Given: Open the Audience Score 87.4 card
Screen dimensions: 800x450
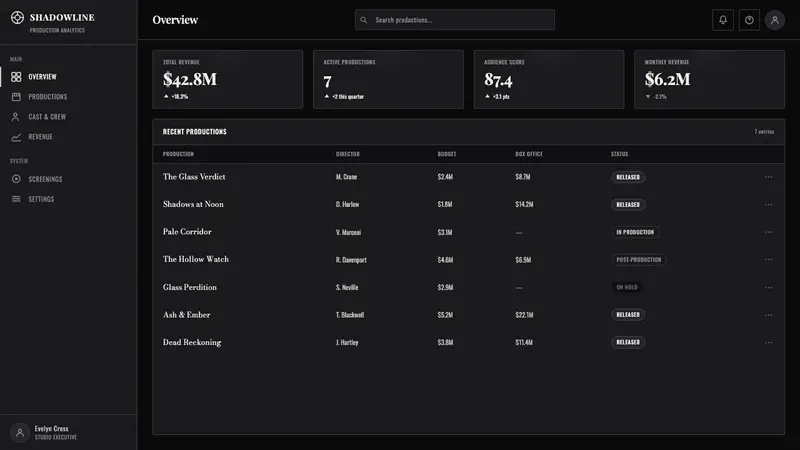Looking at the screenshot, I should point(549,79).
